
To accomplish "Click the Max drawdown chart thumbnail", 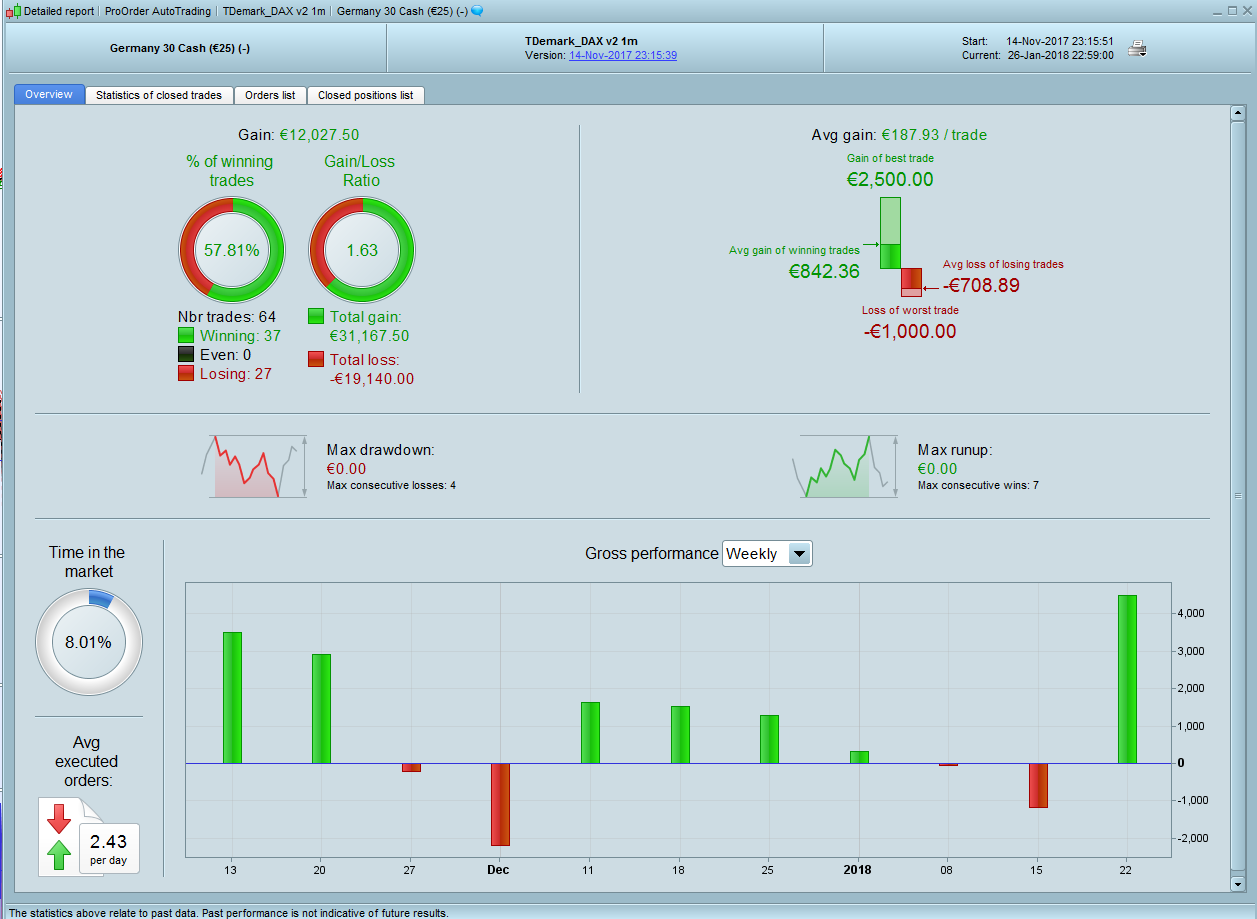I will 255,466.
